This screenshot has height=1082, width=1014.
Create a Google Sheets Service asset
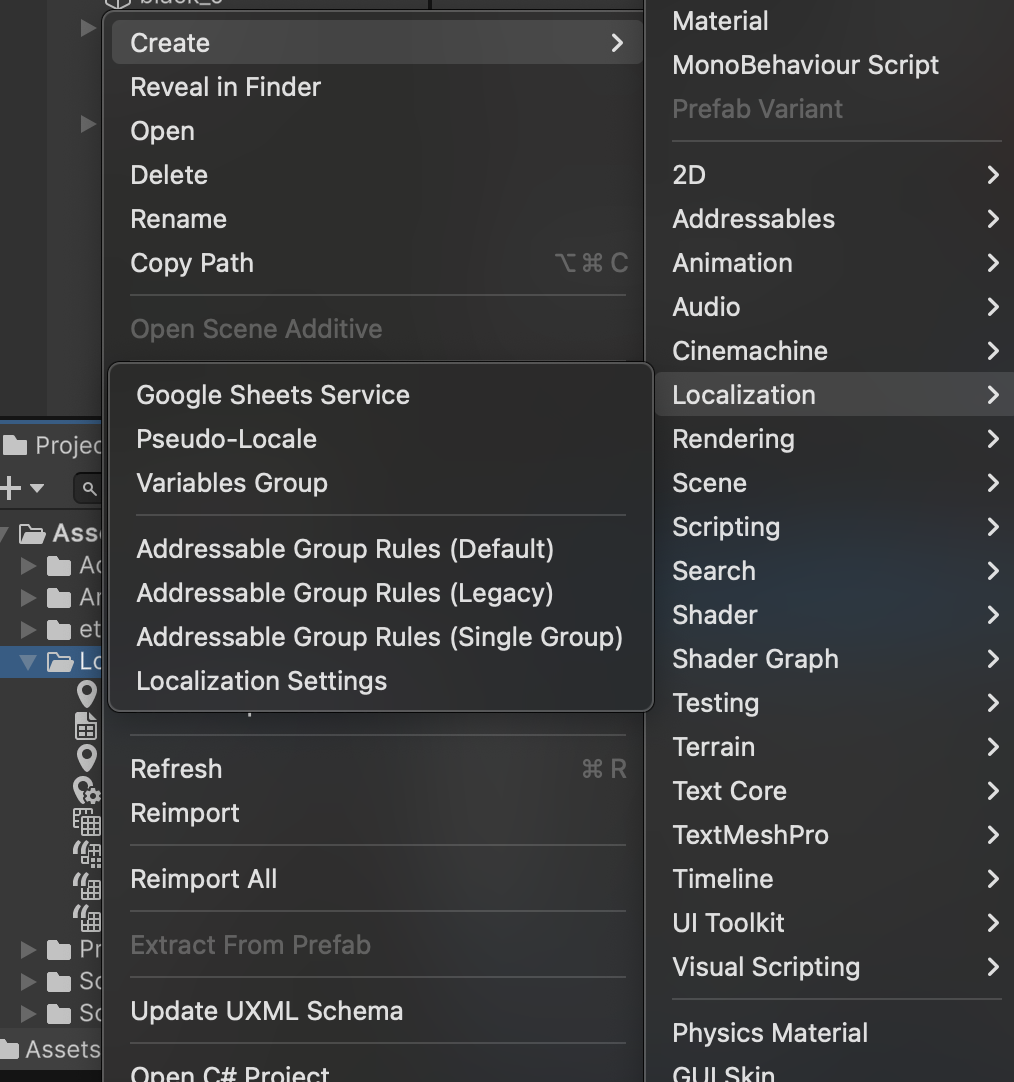[273, 395]
